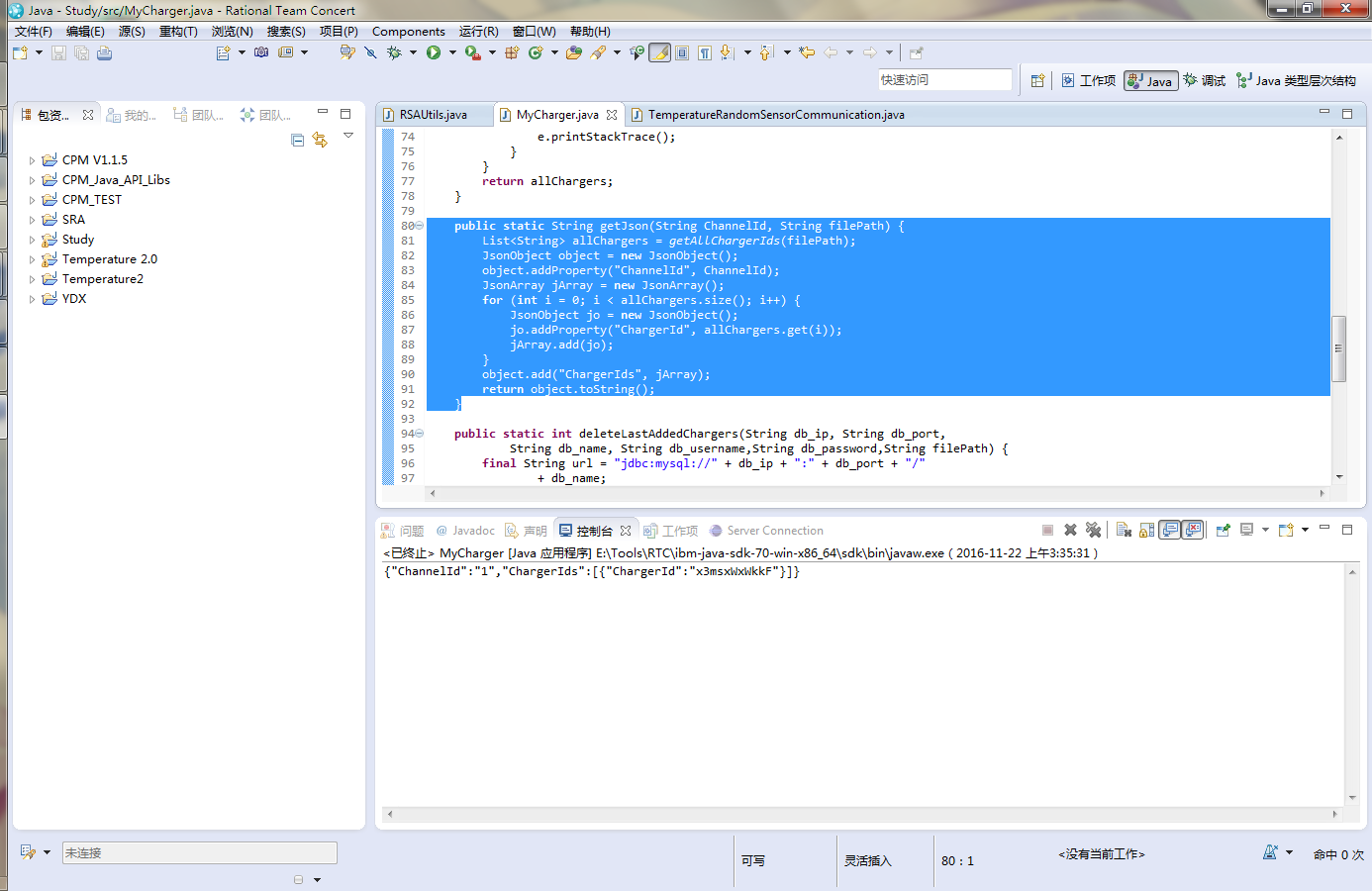Select the SRA project in explorer
This screenshot has width=1372, height=891.
pos(73,220)
